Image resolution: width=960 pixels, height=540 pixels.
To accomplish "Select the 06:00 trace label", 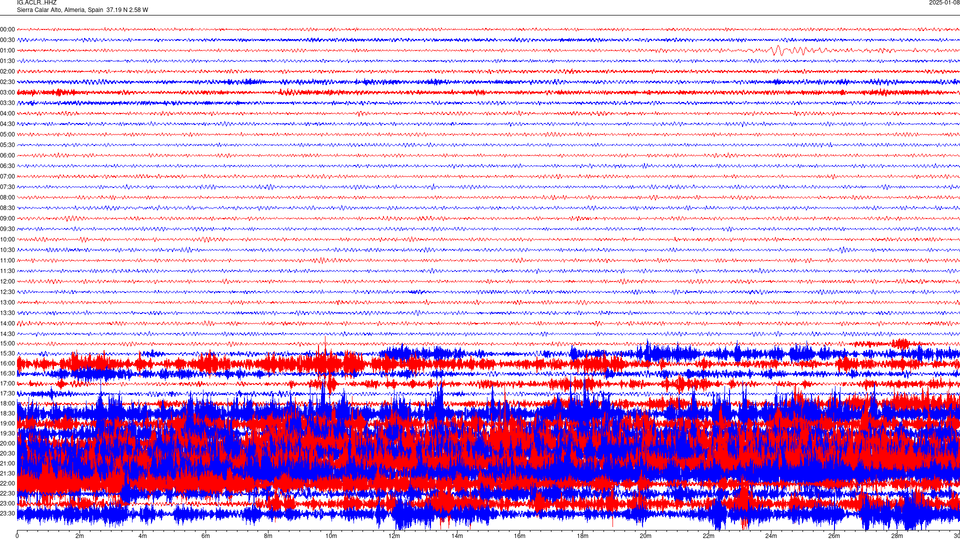I will pos(7,156).
